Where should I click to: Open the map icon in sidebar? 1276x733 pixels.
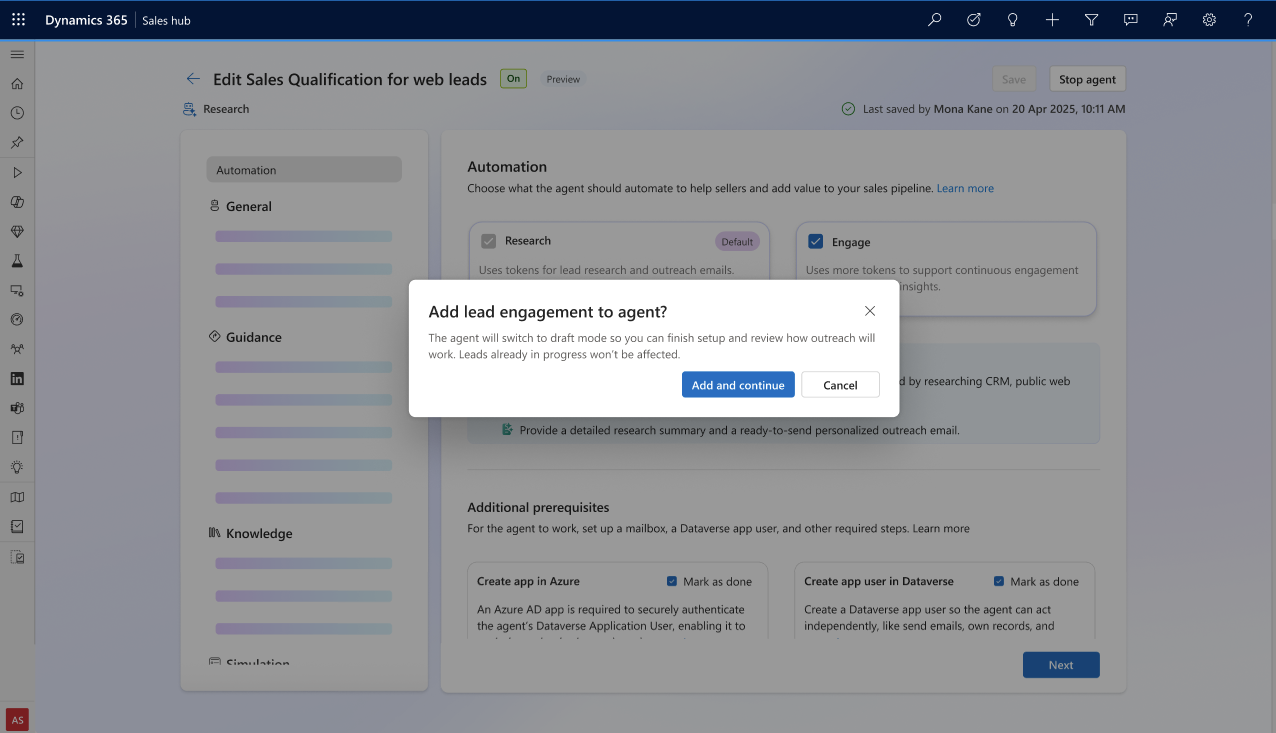click(x=17, y=497)
